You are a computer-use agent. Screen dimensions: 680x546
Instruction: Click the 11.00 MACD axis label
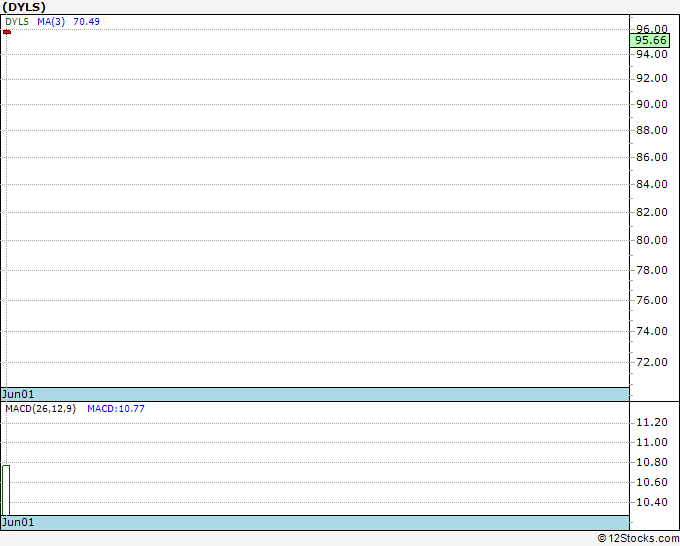[651, 442]
